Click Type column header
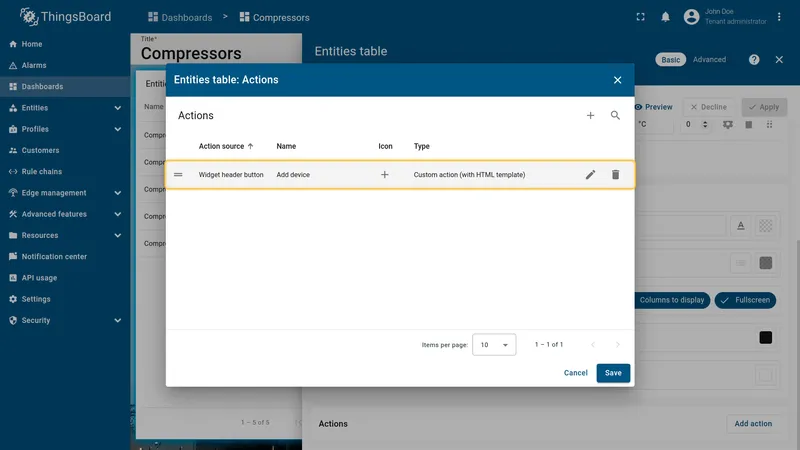This screenshot has width=800, height=450. tap(421, 146)
